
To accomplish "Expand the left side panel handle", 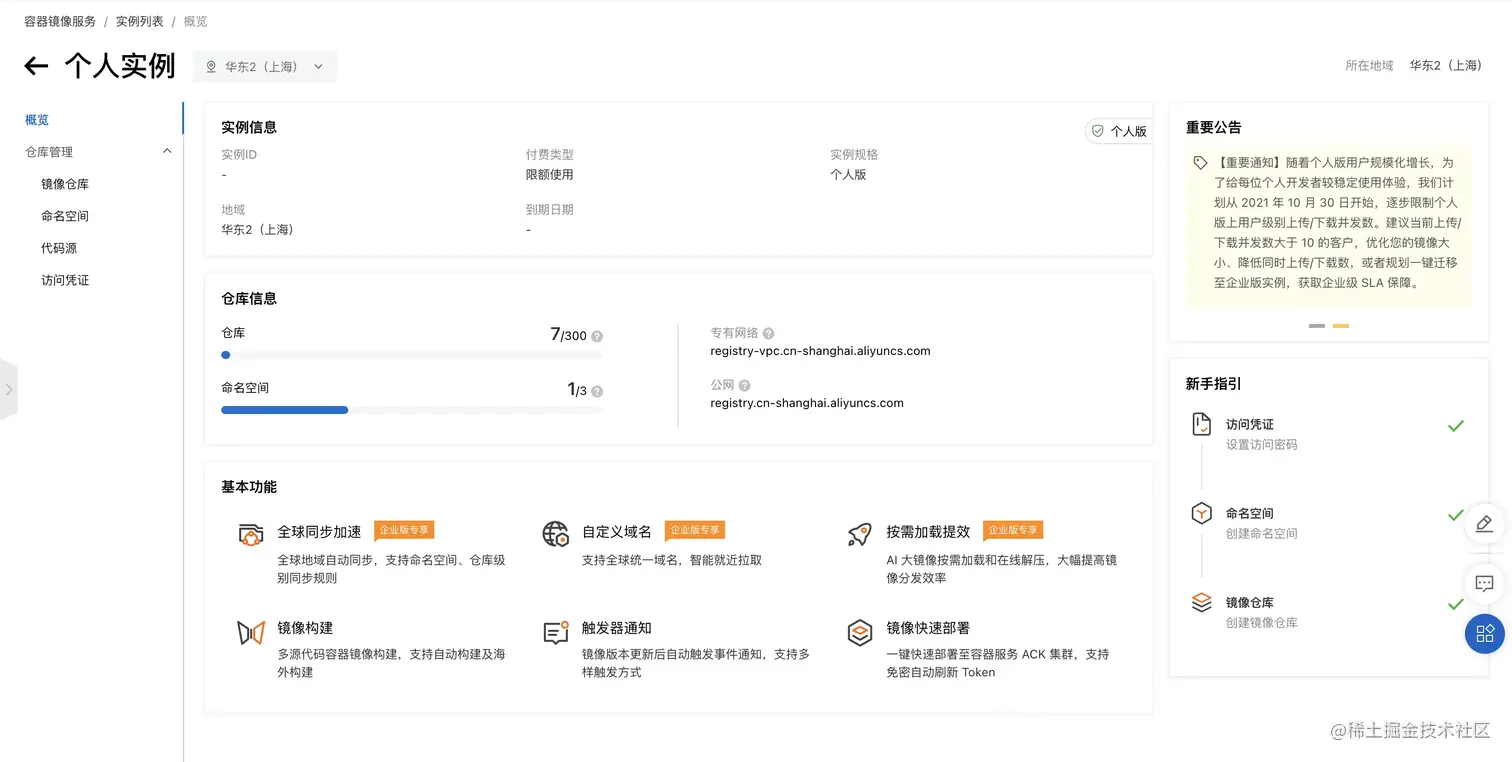I will [8, 389].
